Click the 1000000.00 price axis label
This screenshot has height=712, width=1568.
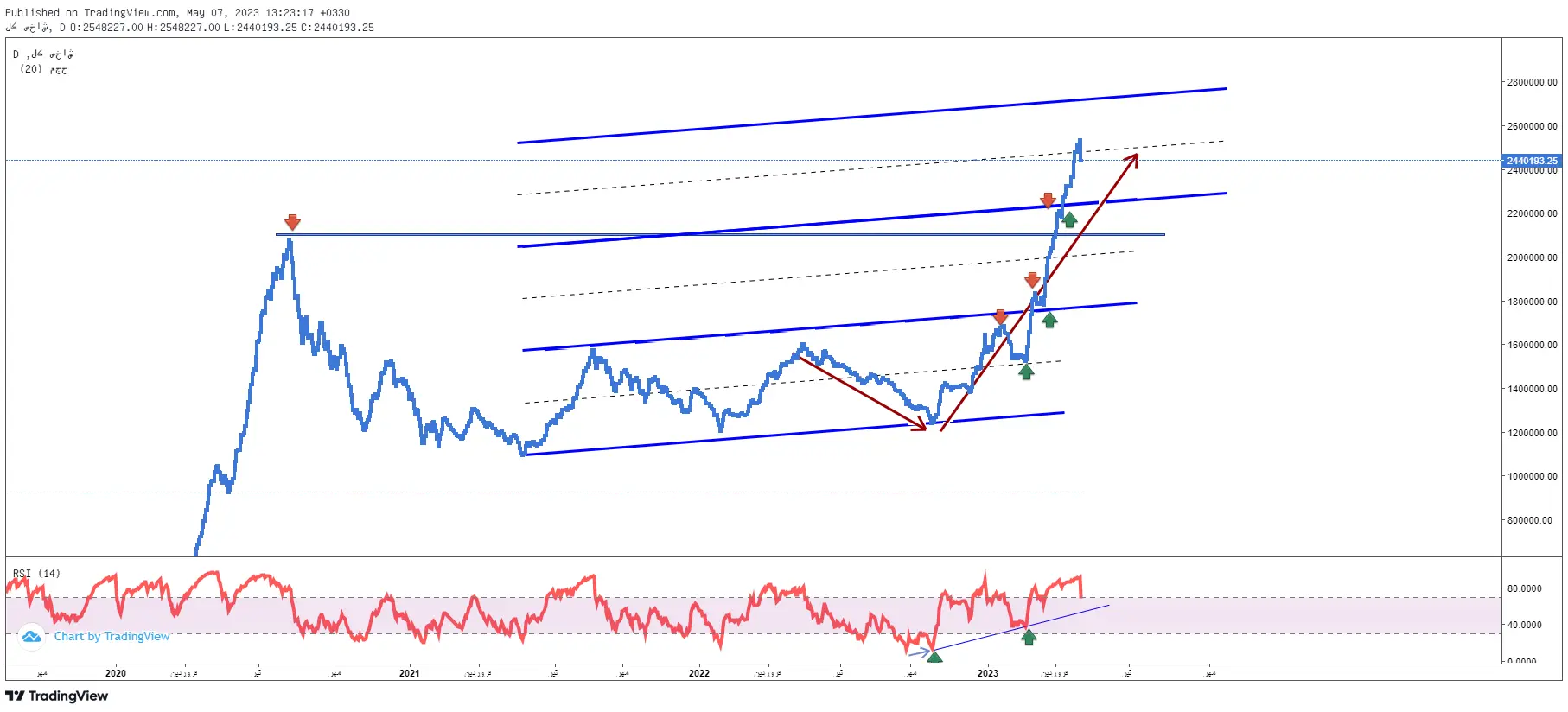(1532, 476)
